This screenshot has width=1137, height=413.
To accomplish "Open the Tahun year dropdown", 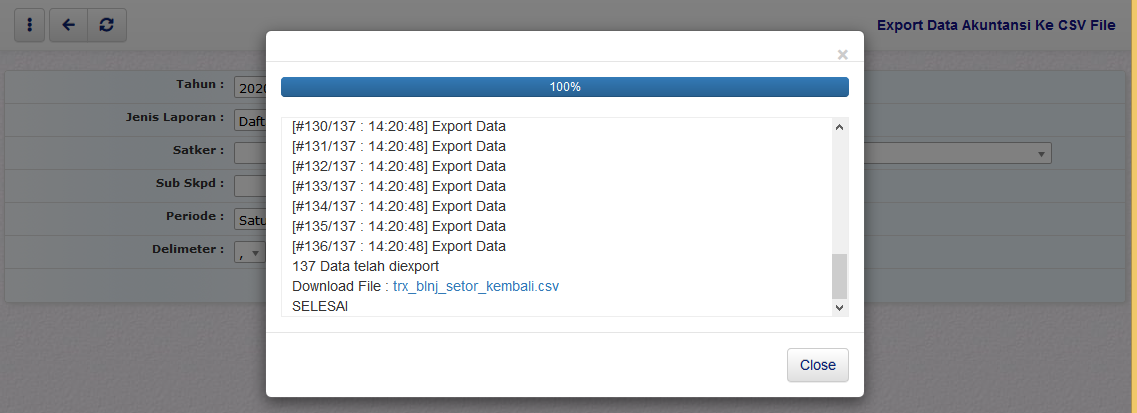I will coord(250,88).
